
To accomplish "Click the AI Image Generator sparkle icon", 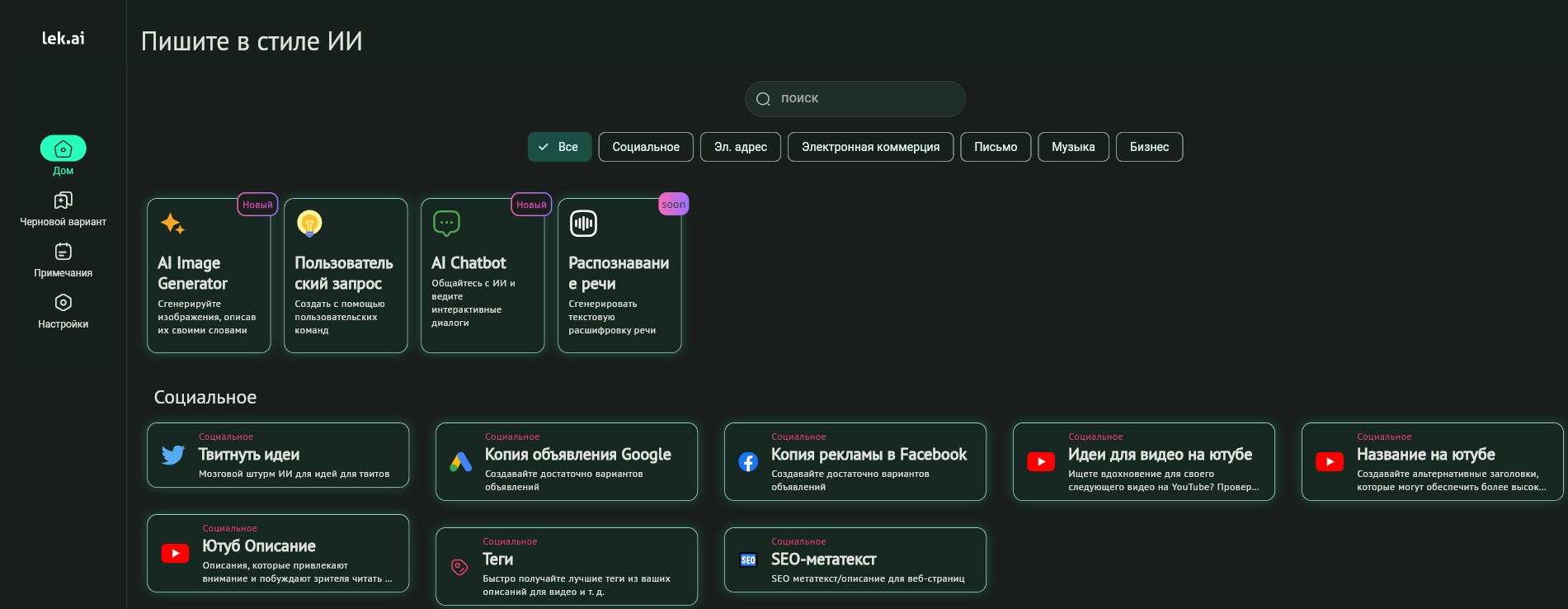I will (x=172, y=224).
